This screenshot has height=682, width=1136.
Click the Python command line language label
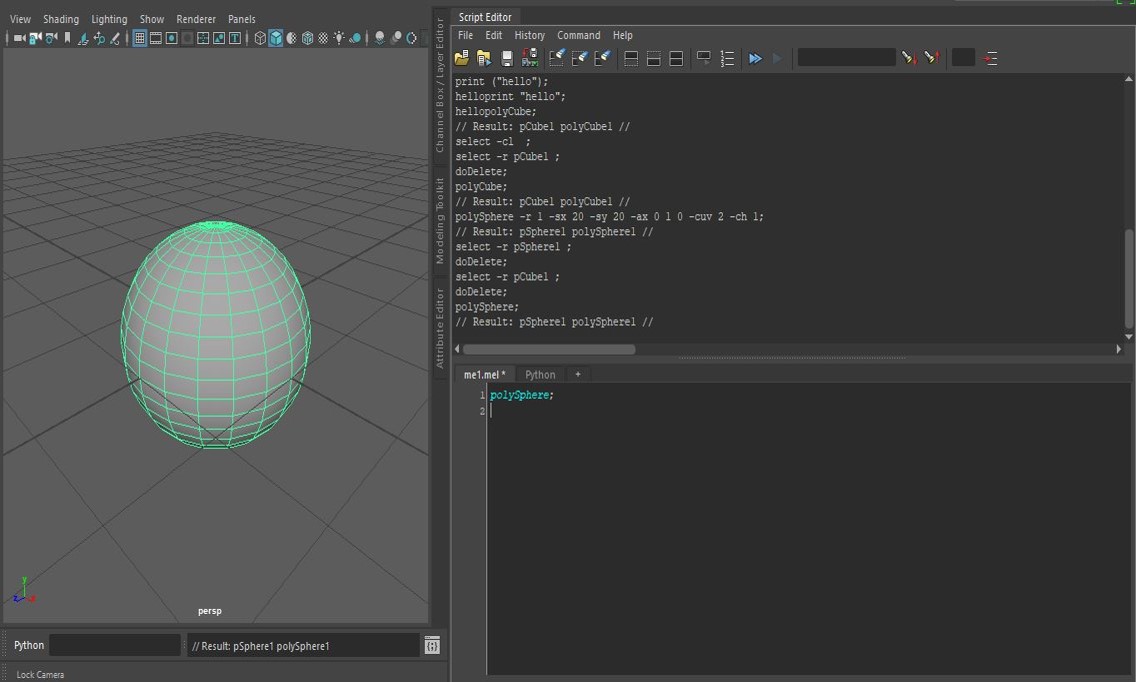point(29,646)
